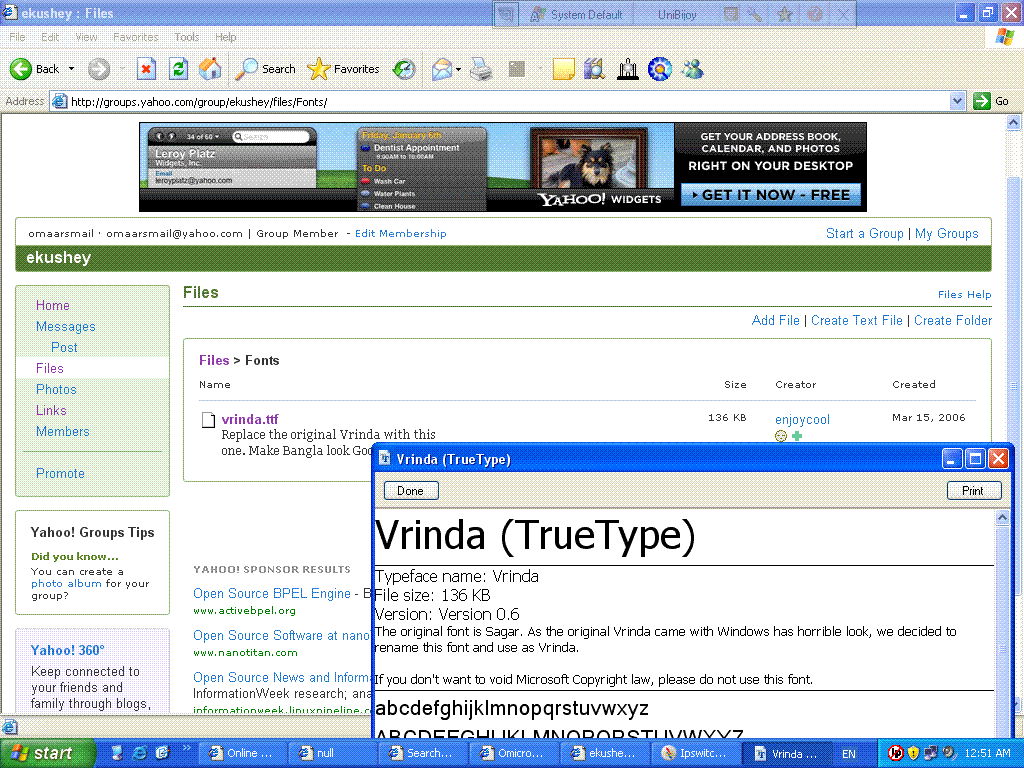1024x768 pixels.
Task: Open Photos in group sidebar
Action: 56,389
